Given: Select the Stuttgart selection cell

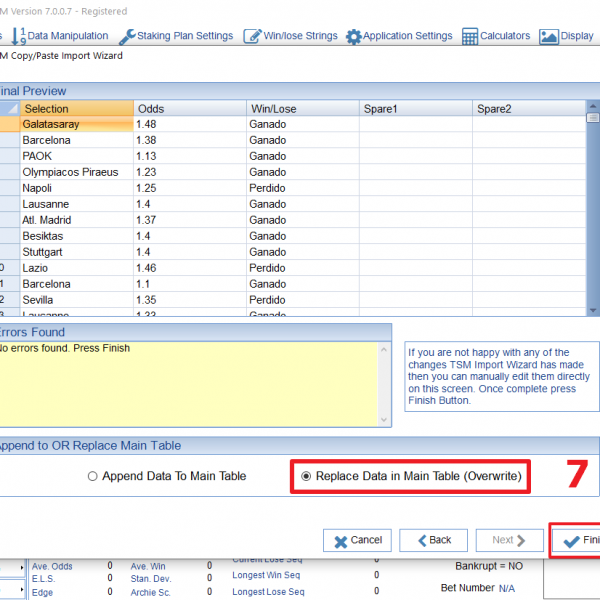Looking at the screenshot, I should [77, 252].
